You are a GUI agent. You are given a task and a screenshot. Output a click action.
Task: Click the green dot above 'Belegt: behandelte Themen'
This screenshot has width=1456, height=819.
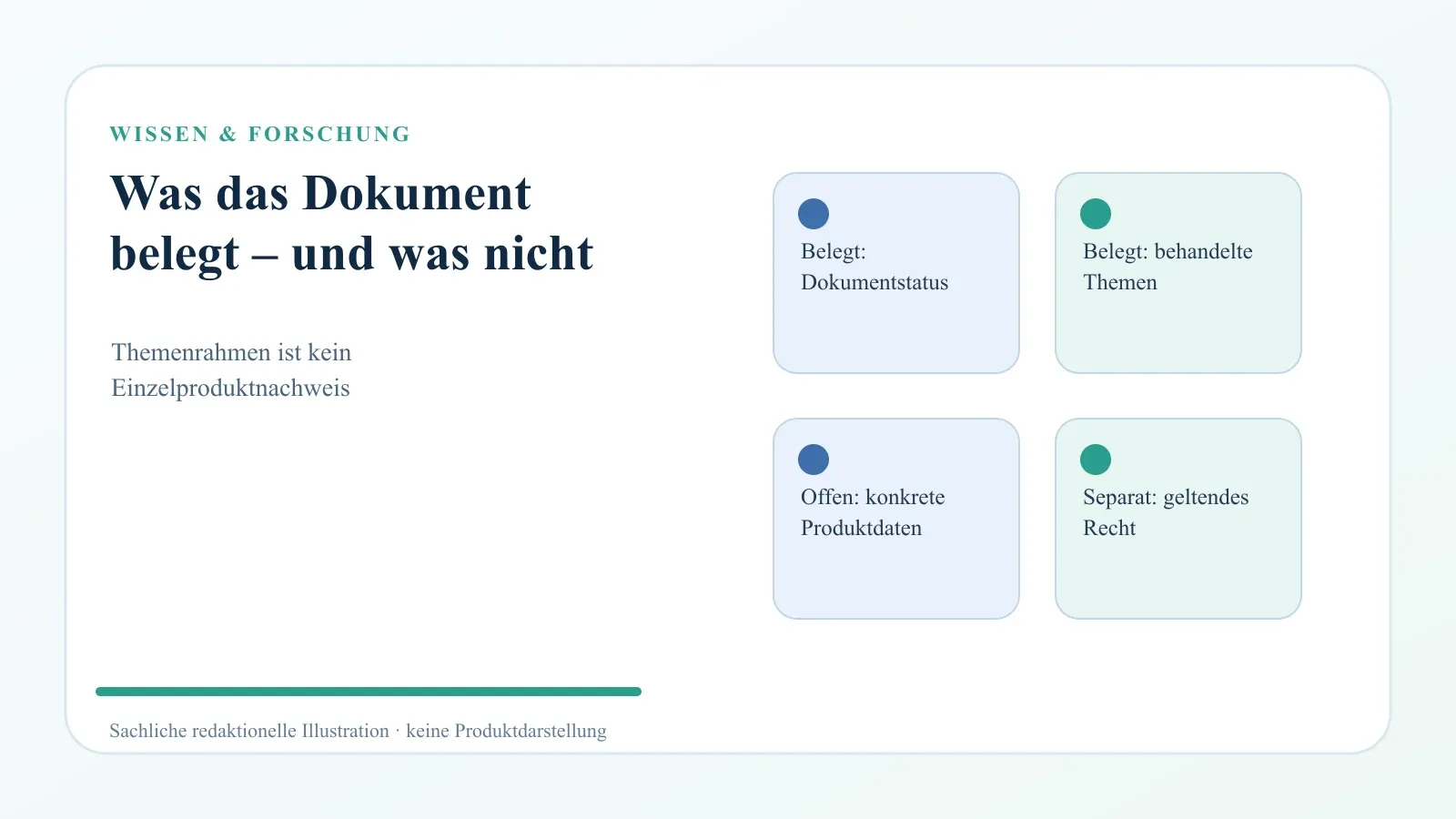1096,214
